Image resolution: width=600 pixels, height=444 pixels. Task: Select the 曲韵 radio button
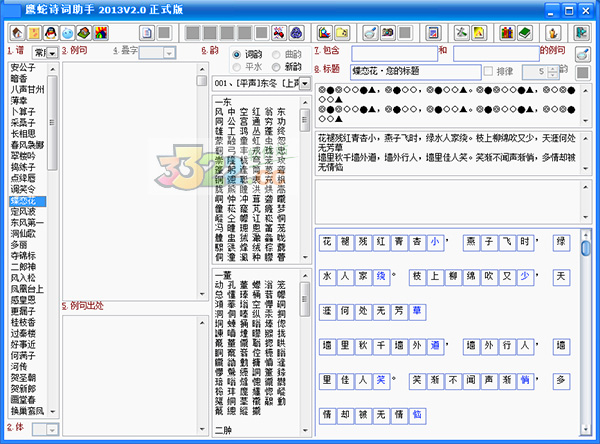pos(276,55)
